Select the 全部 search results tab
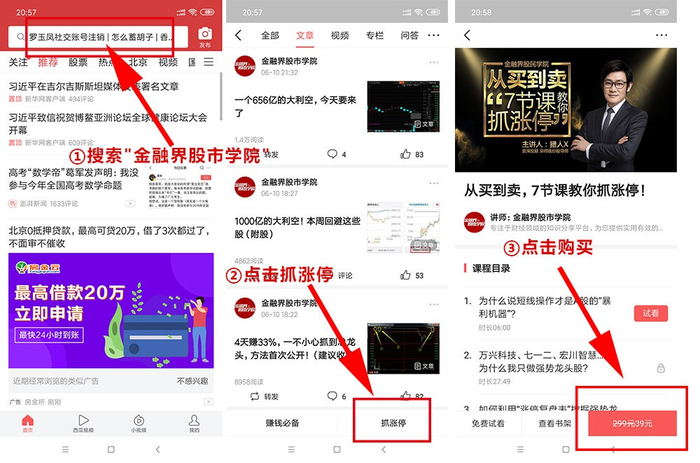Image resolution: width=700 pixels, height=463 pixels. (x=270, y=35)
